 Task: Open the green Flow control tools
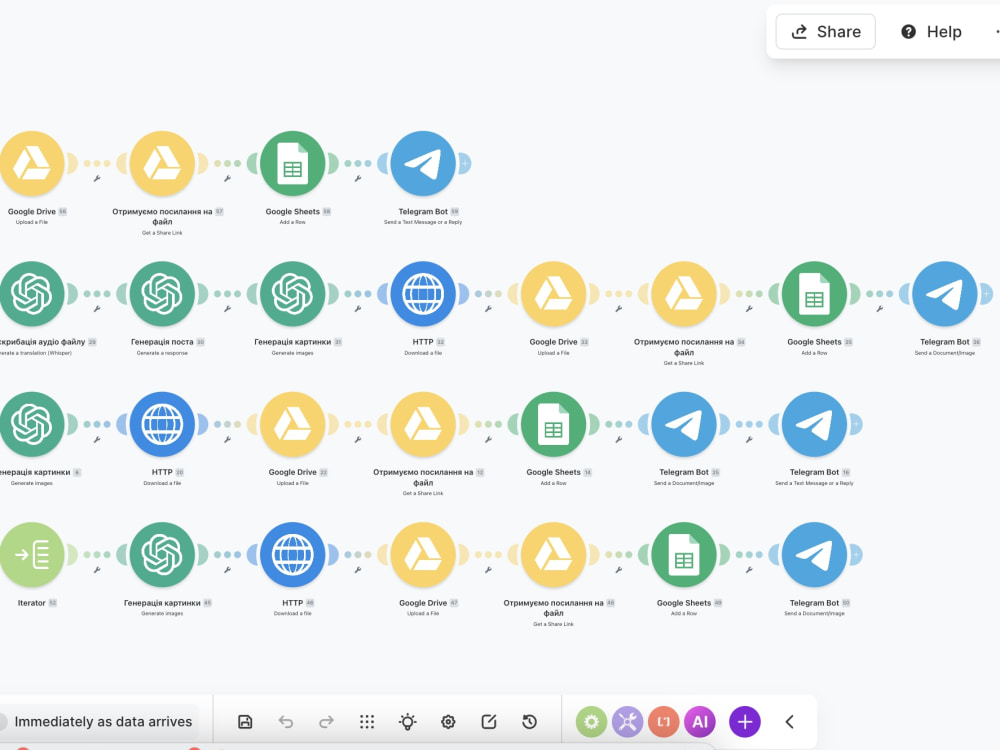click(591, 721)
